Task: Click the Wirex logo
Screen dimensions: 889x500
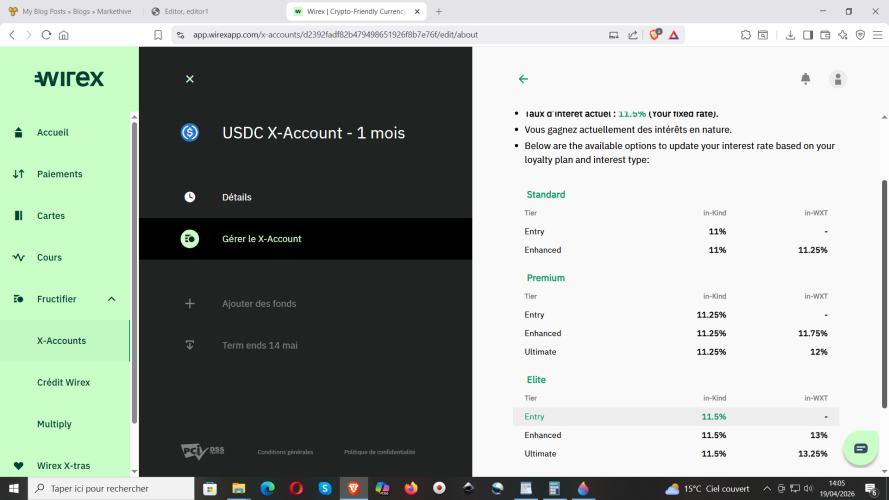Action: coord(69,79)
